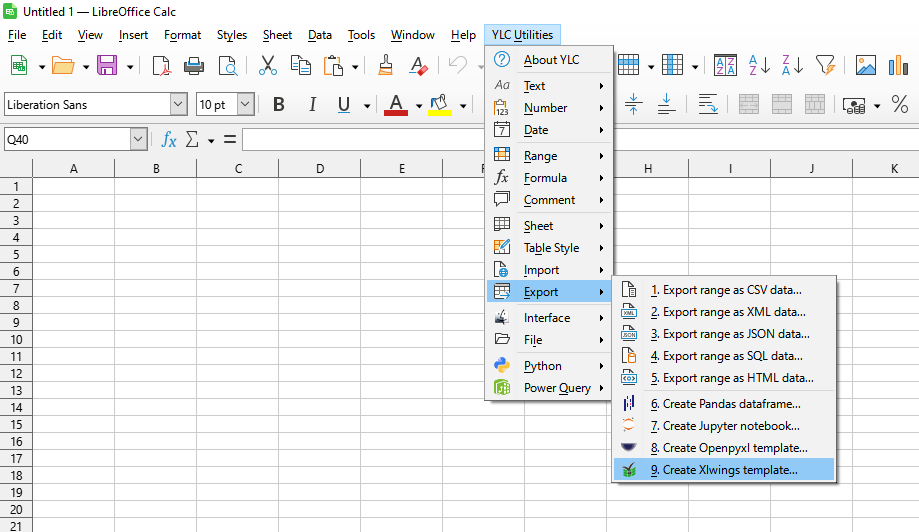Click the Print icon in toolbar
The image size is (919, 532).
coord(194,66)
